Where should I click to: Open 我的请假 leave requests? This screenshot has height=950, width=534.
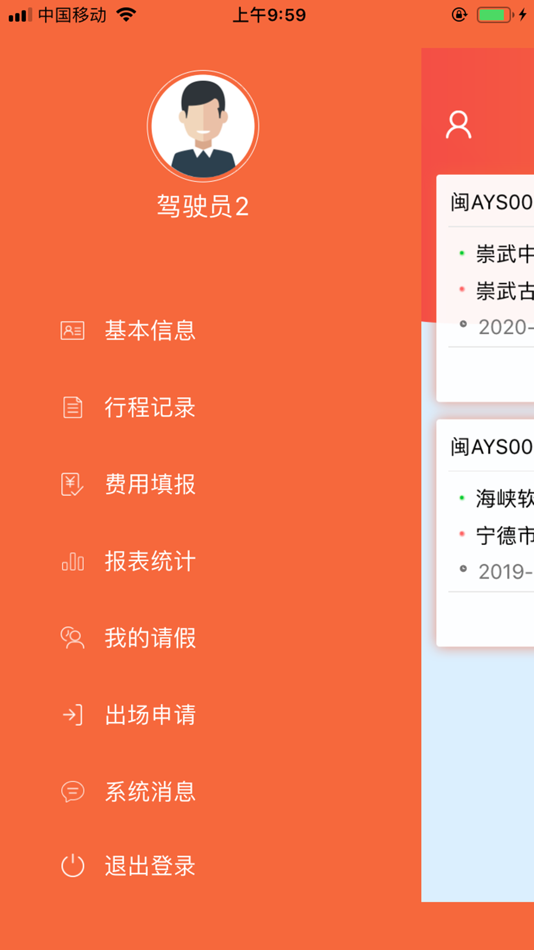coord(150,639)
